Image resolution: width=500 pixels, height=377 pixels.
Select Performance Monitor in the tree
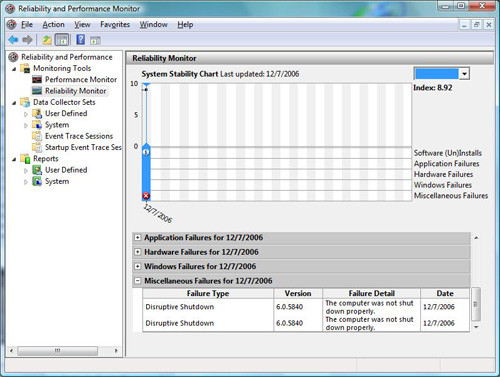[x=81, y=79]
